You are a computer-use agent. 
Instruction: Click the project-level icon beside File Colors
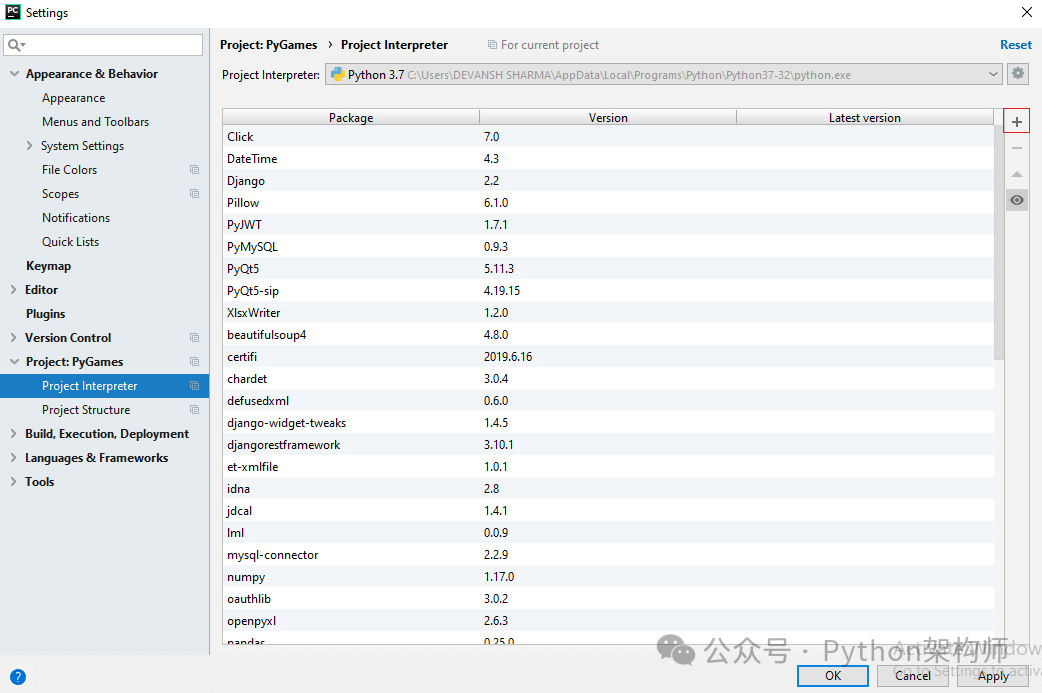tap(194, 169)
